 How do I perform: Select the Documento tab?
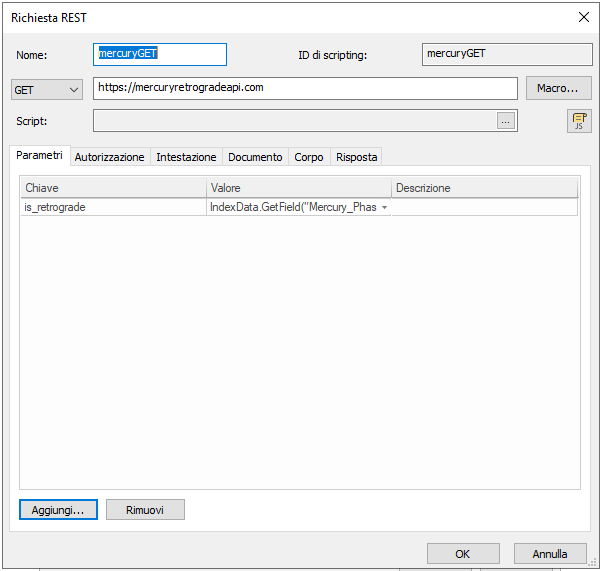[255, 157]
